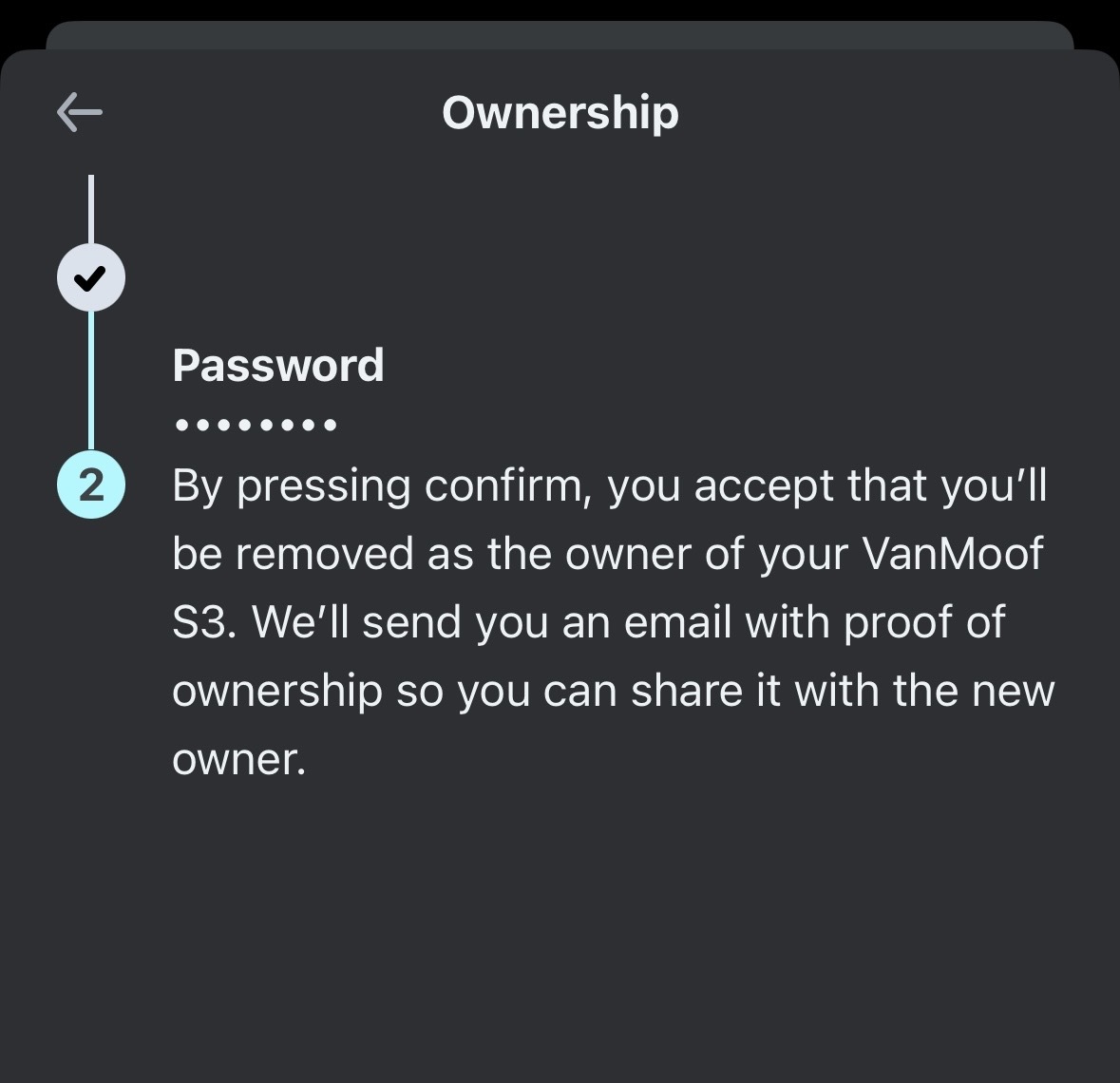Image resolution: width=1120 pixels, height=1083 pixels.
Task: Tap the "VanMoof" brand name text
Action: tap(952, 555)
